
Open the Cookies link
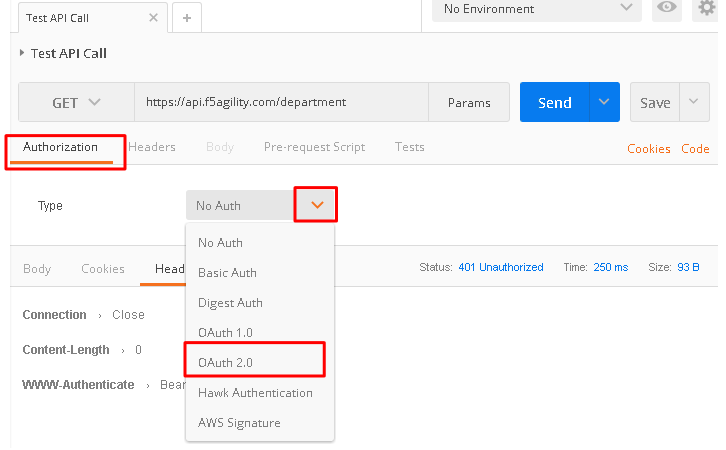[x=648, y=149]
